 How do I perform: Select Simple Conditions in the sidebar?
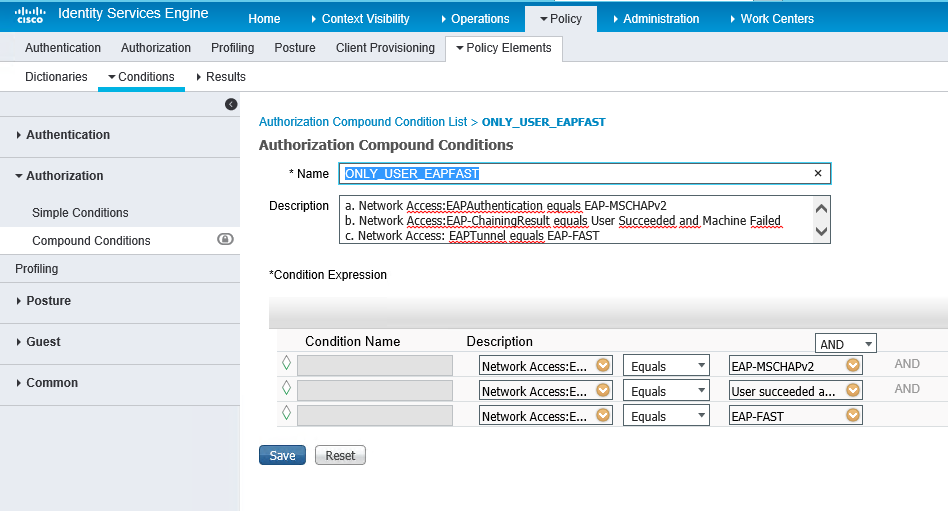click(80, 213)
